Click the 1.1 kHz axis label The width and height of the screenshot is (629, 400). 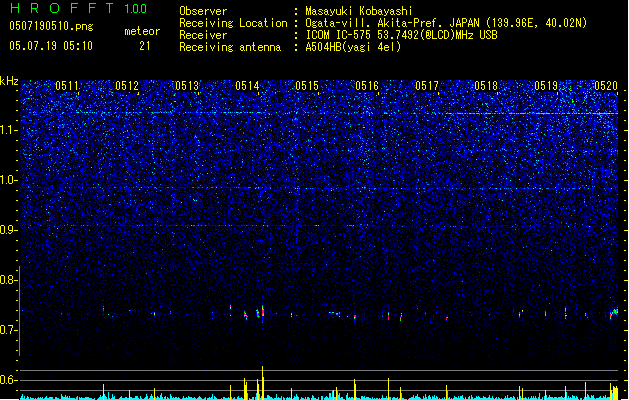pyautogui.click(x=8, y=130)
